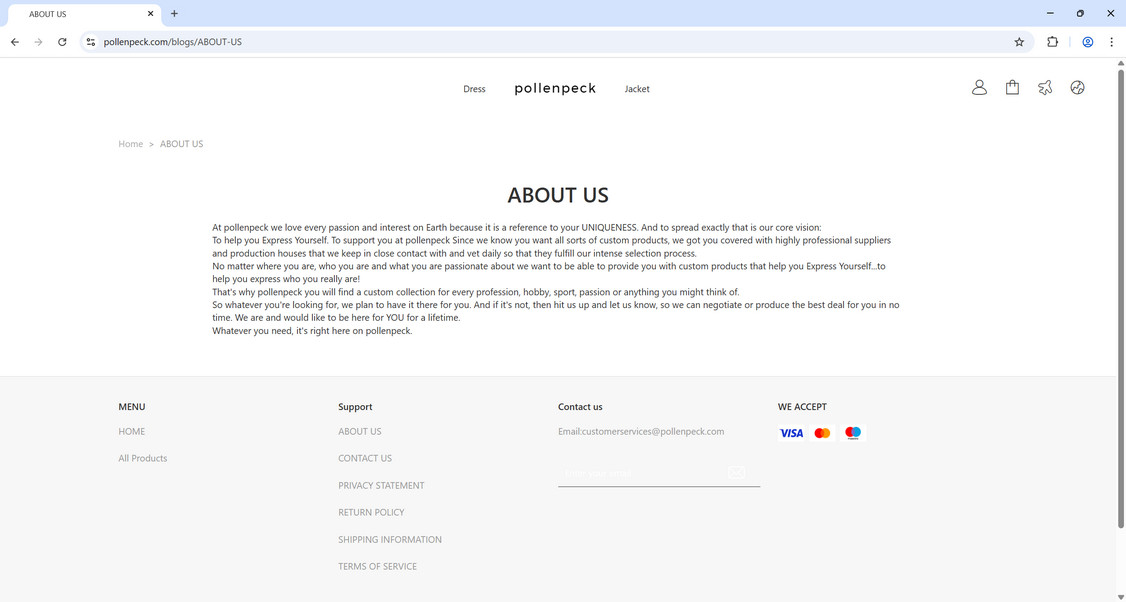Open the browser extensions puzzle icon
This screenshot has width=1126, height=602.
[x=1052, y=42]
